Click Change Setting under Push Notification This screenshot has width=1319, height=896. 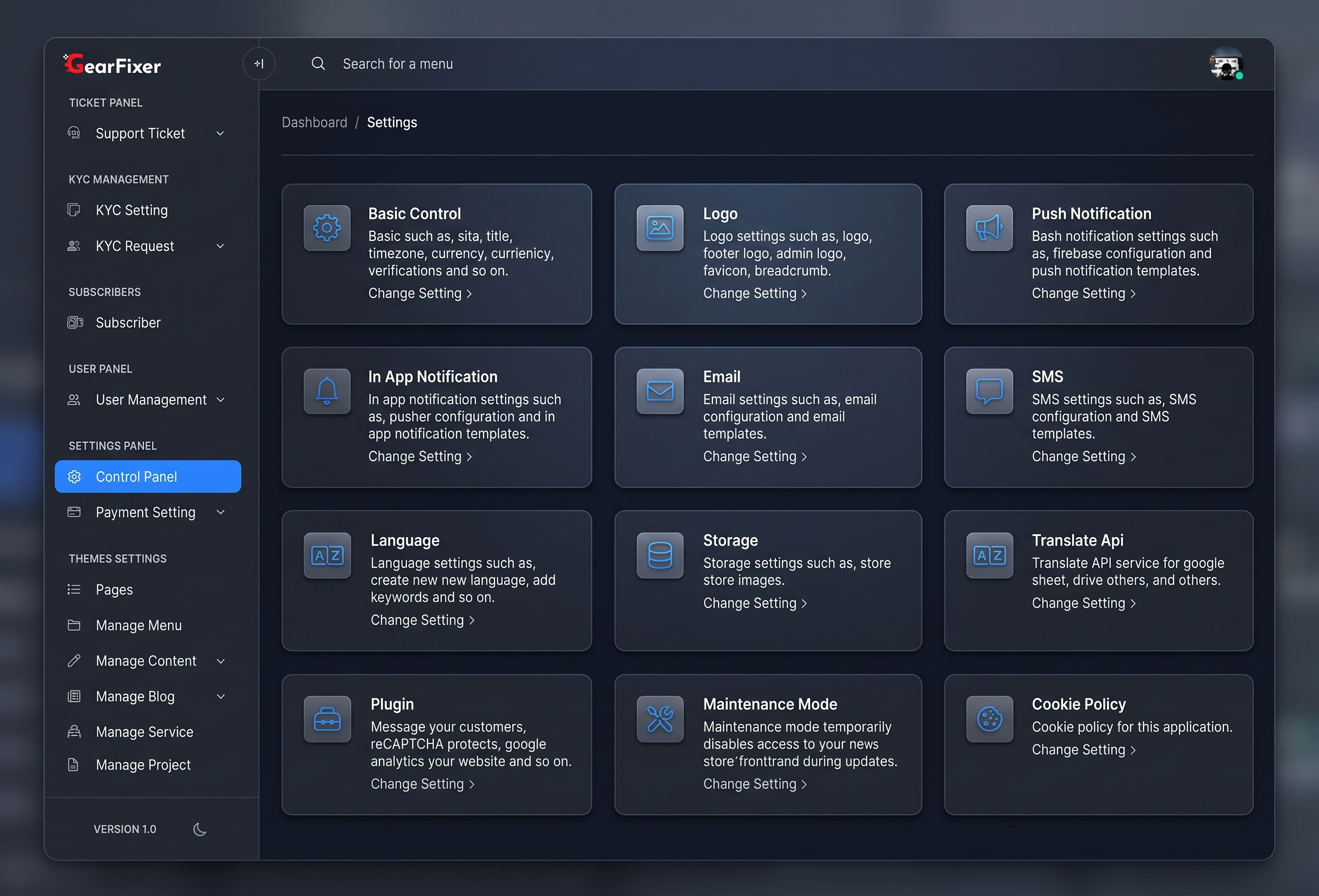1083,293
